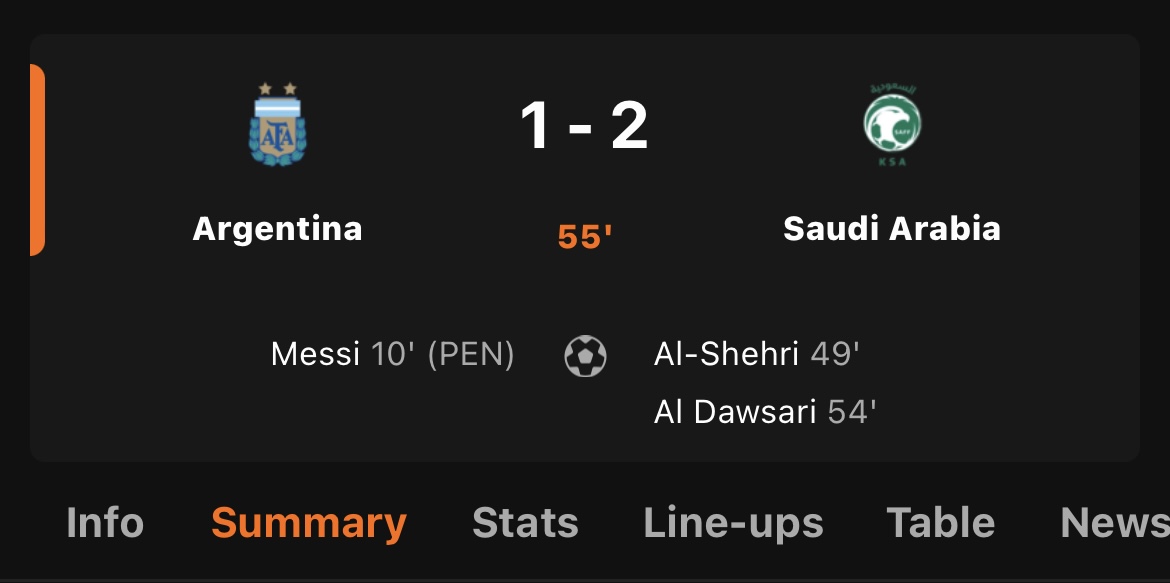Select the Summary tab
Viewport: 1170px width, 583px height.
coord(309,523)
